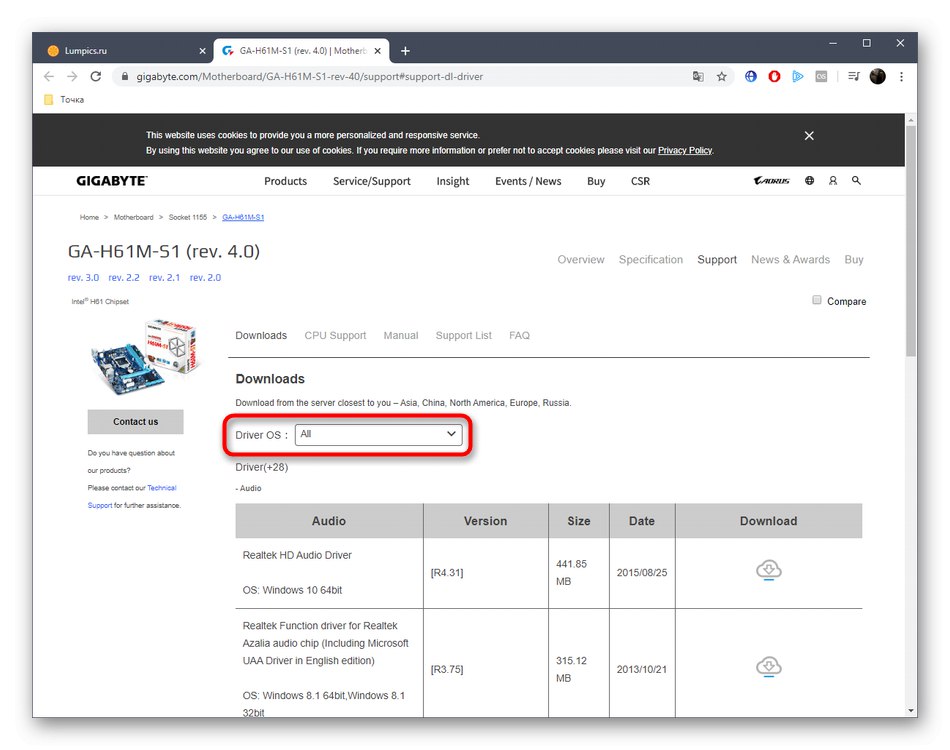Click the motherboard product image
This screenshot has height=750, width=950.
[x=145, y=357]
